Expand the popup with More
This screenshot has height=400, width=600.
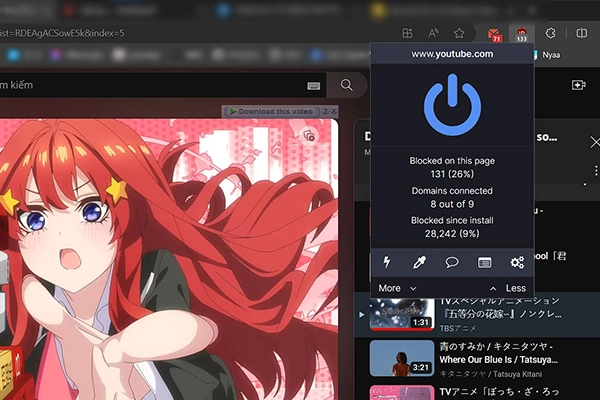click(397, 288)
